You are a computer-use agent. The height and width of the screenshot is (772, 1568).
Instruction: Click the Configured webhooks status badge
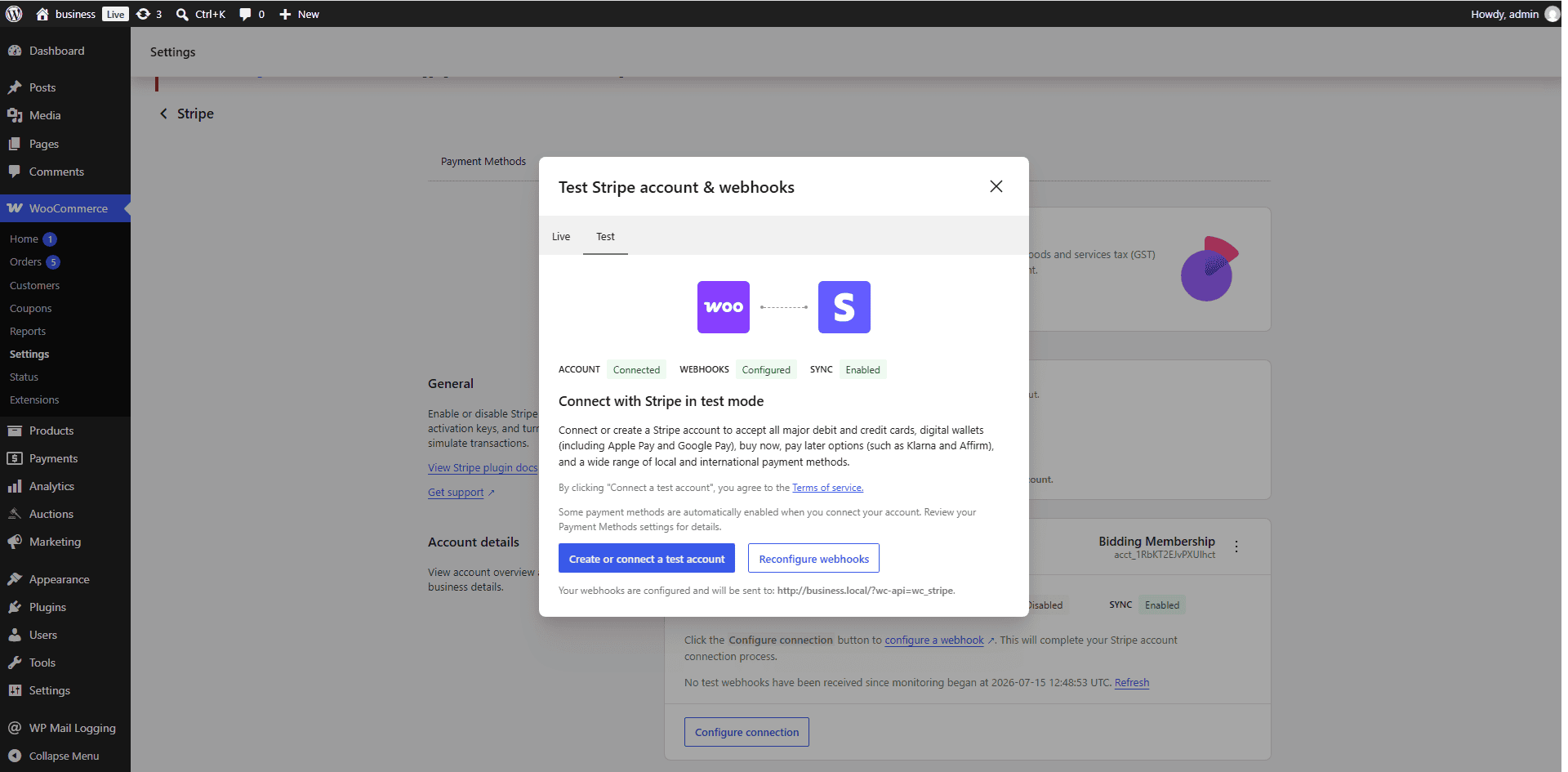pyautogui.click(x=766, y=369)
